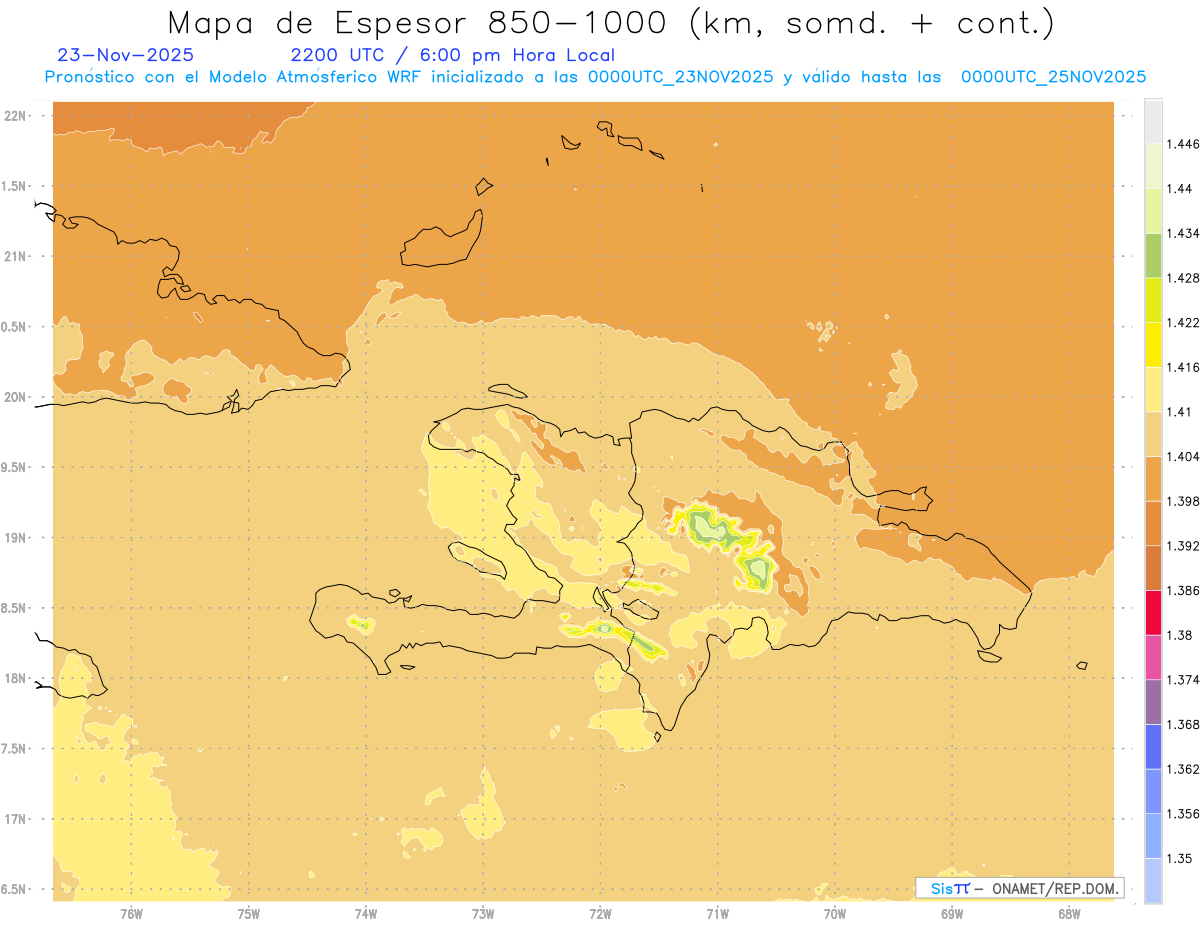This screenshot has width=1200, height=927.
Task: Click the legend value 1.392
Action: point(1185,546)
